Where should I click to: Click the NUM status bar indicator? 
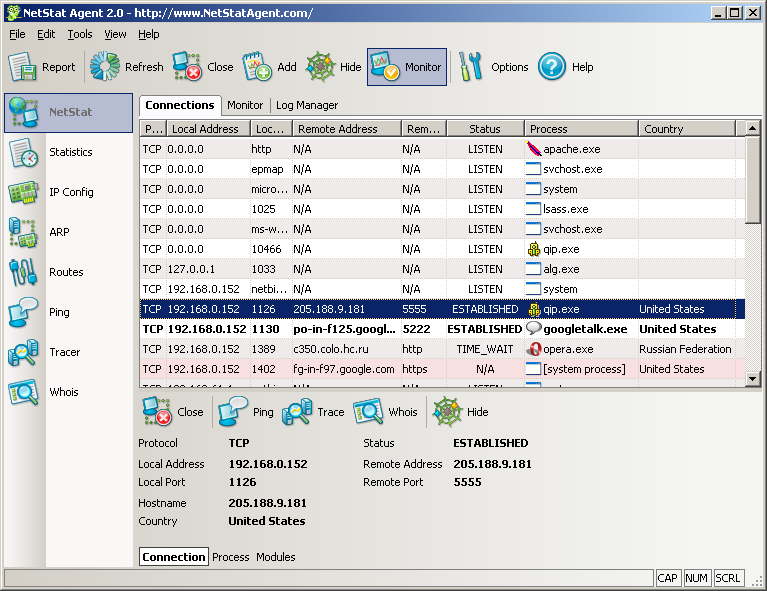click(697, 578)
